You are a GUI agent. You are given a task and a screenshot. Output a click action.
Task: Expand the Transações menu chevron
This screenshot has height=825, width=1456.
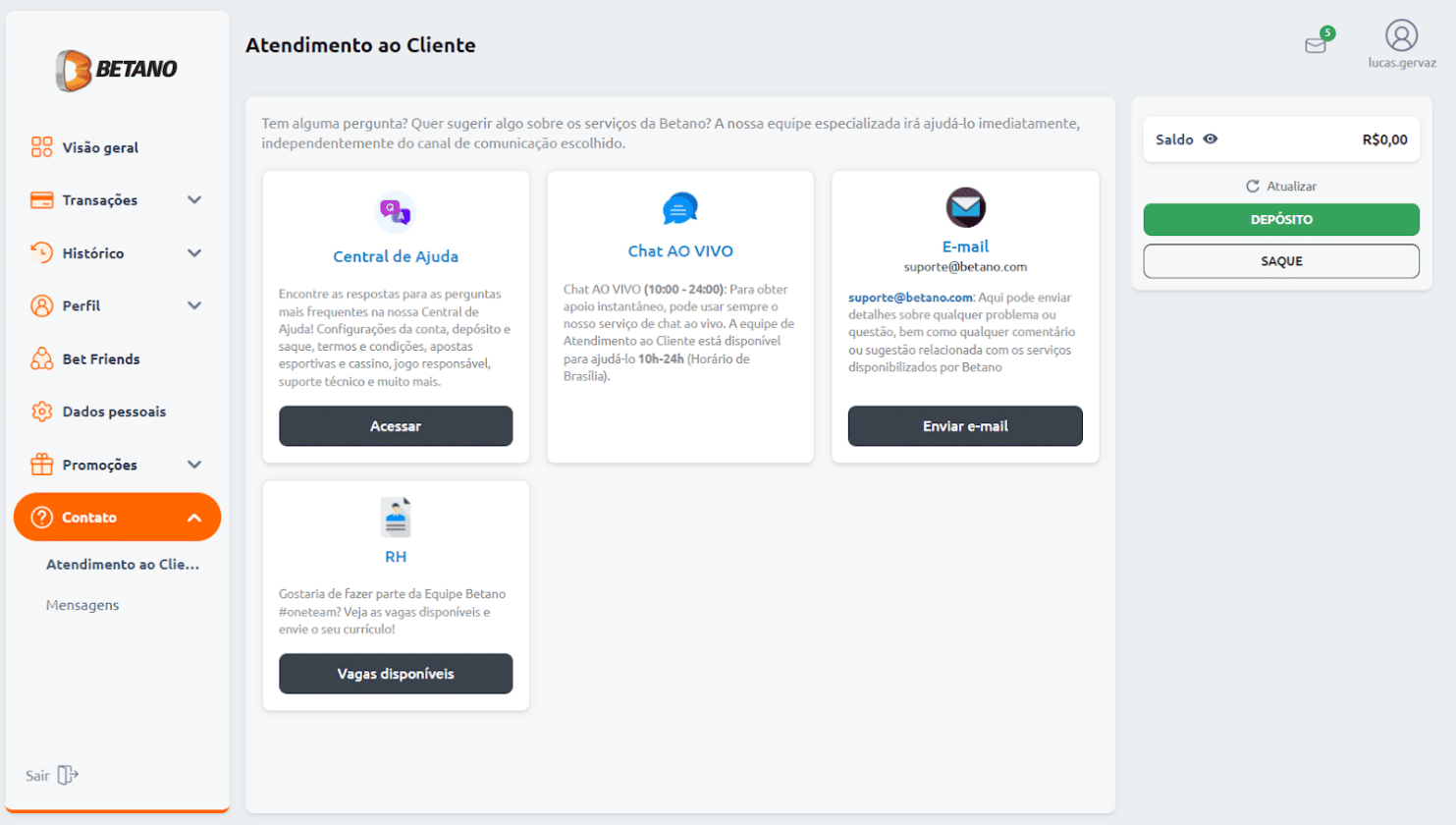pos(194,200)
